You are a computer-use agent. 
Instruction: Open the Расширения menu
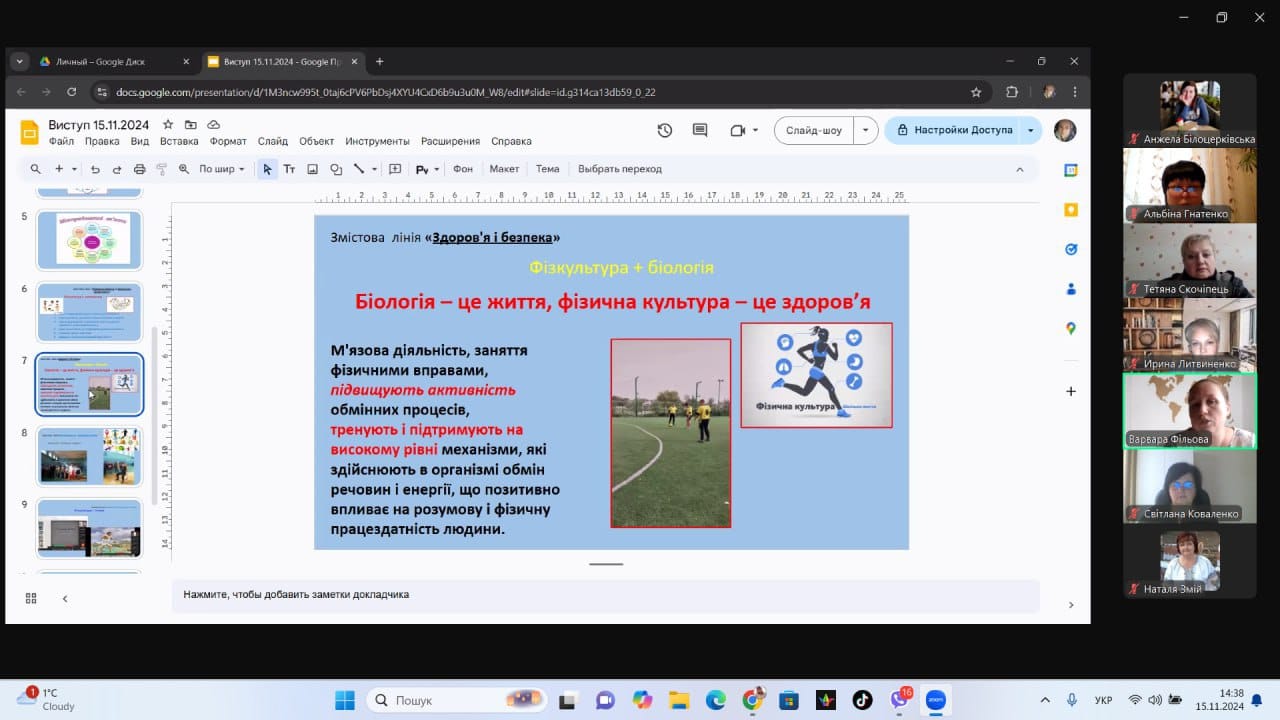(450, 141)
